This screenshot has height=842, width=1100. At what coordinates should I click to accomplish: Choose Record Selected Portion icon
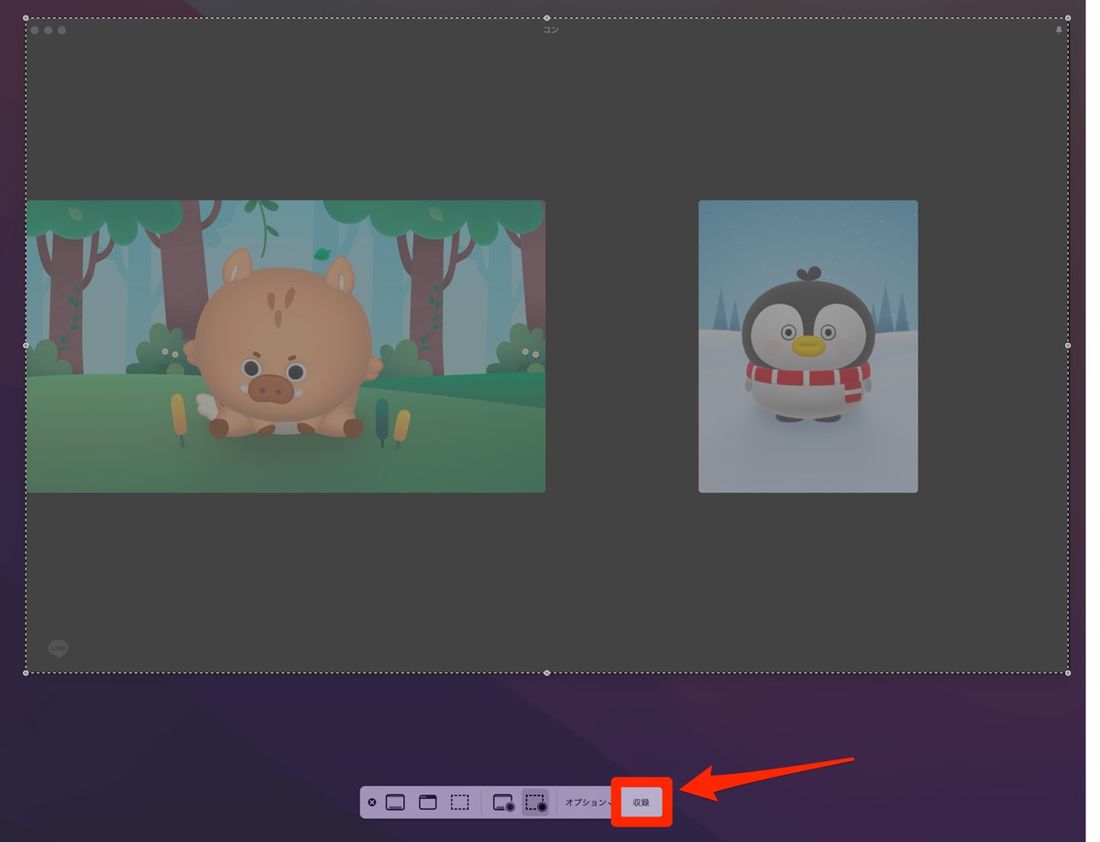click(535, 802)
